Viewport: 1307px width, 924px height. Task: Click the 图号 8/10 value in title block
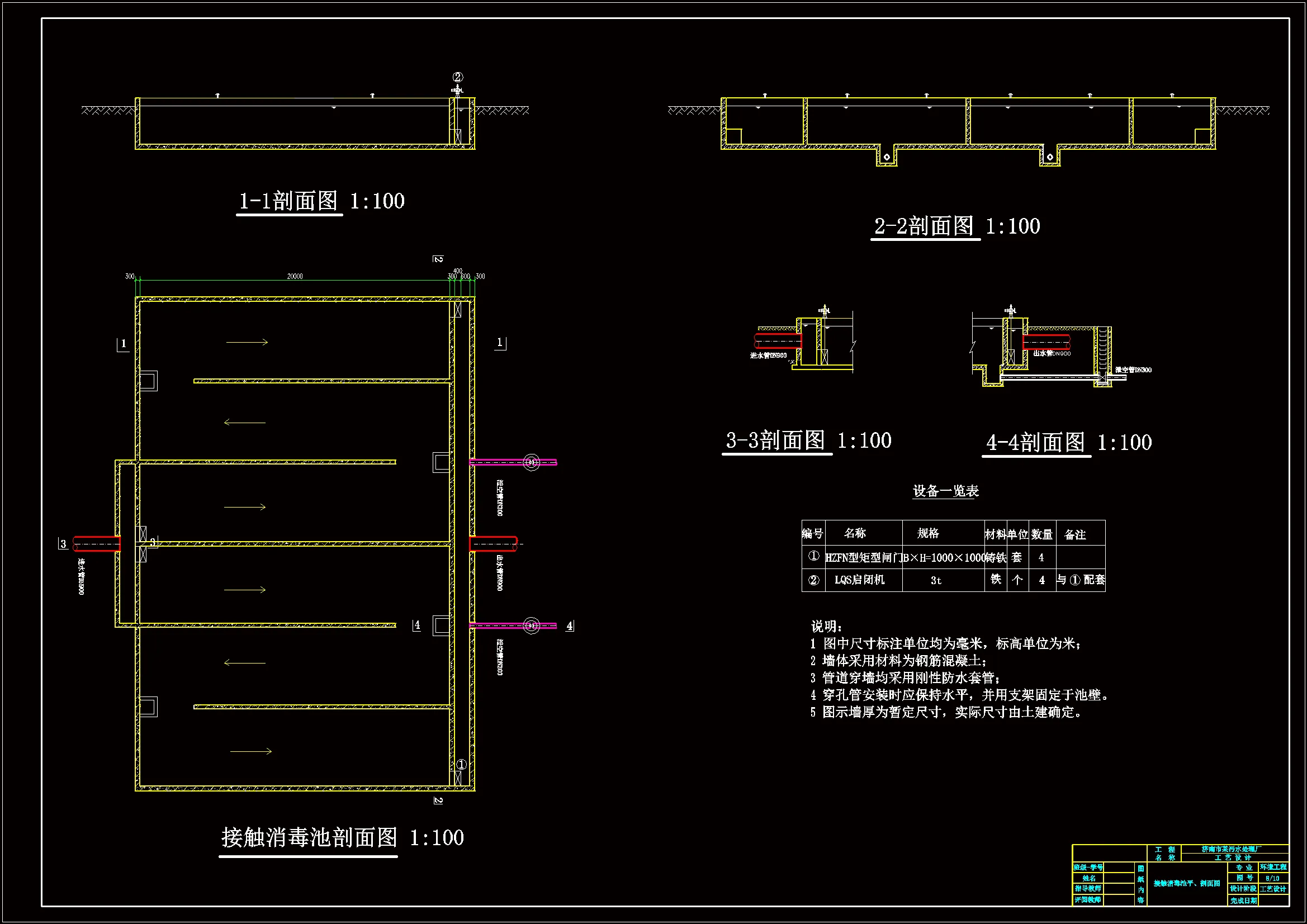(1272, 878)
